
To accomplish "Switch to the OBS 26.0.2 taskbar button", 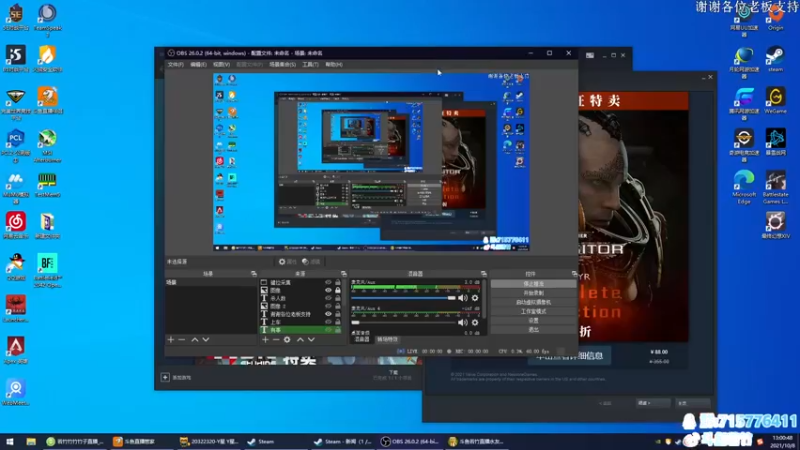I will 410,442.
